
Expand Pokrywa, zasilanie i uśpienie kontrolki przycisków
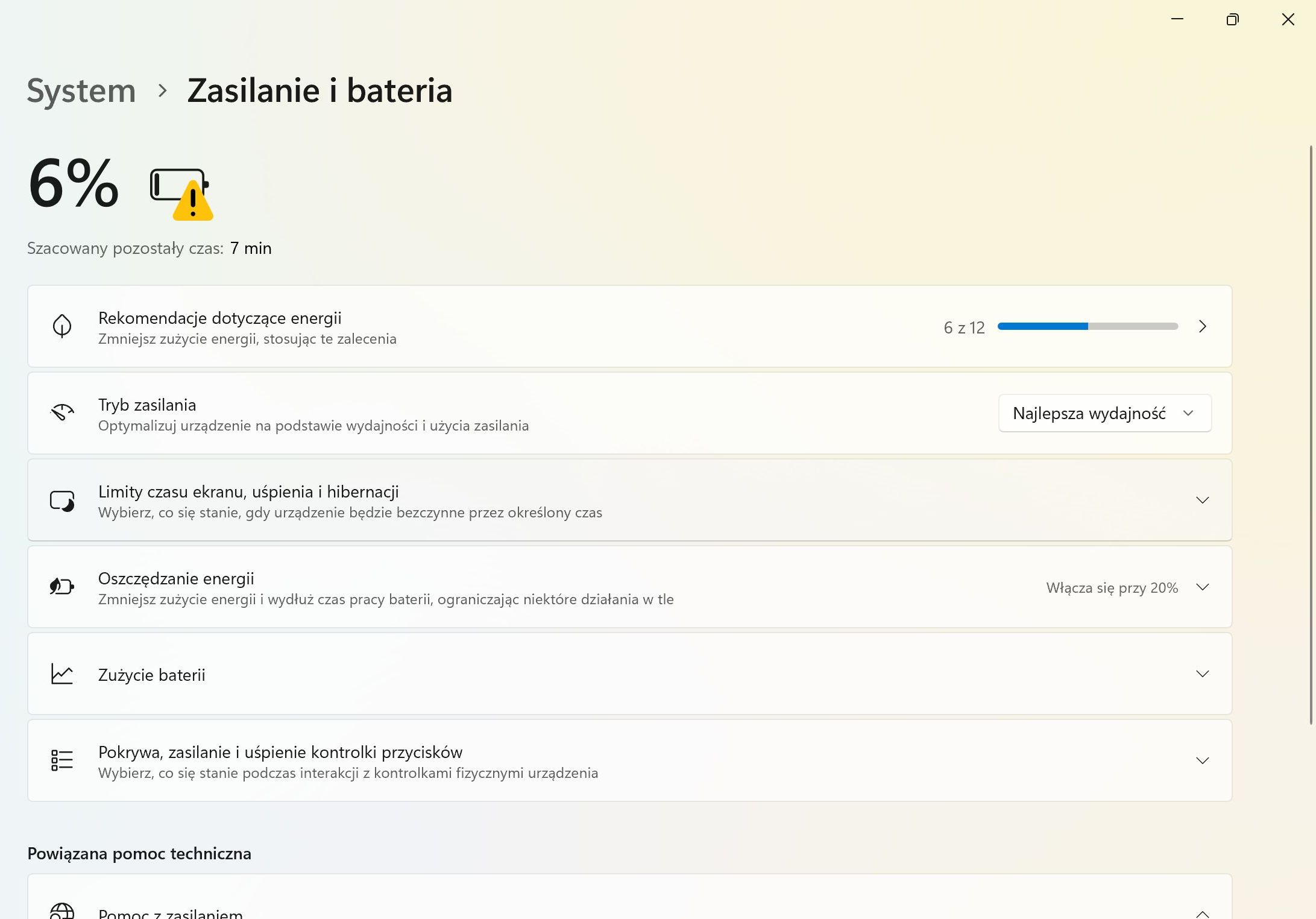point(1202,761)
